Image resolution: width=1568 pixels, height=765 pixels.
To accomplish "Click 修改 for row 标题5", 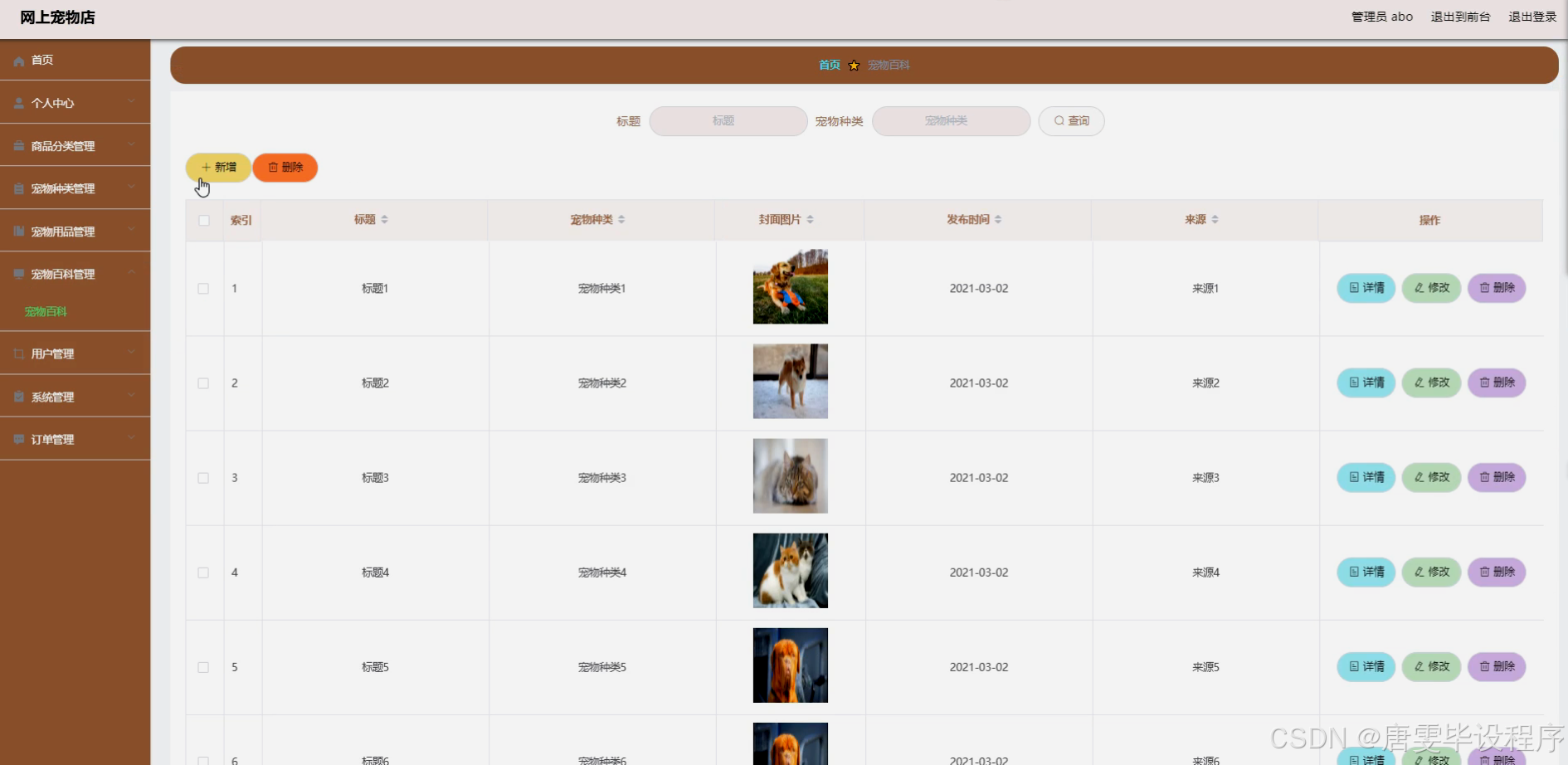I will coord(1431,666).
